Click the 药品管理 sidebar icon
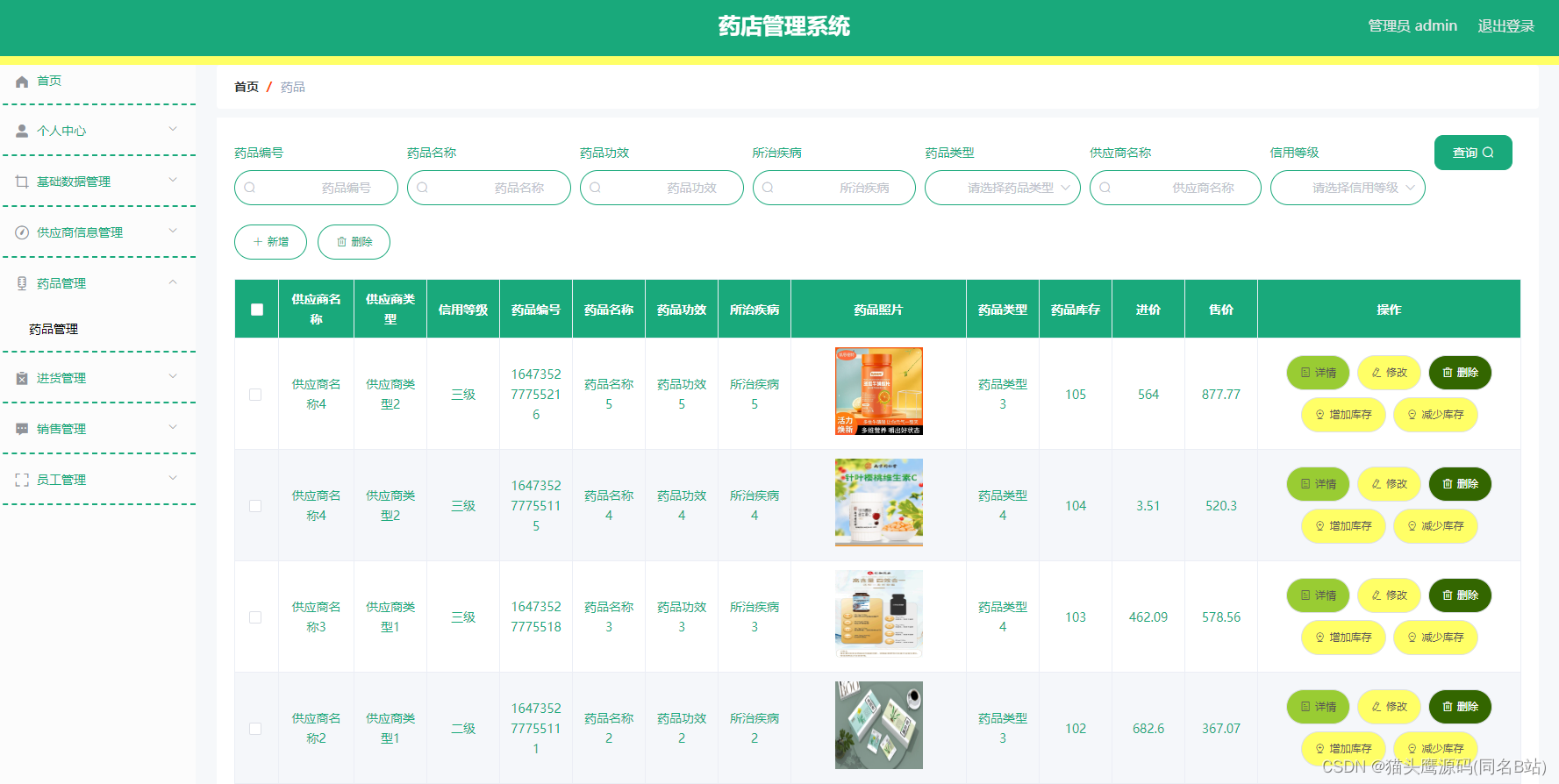Viewport: 1559px width, 784px height. 22,283
